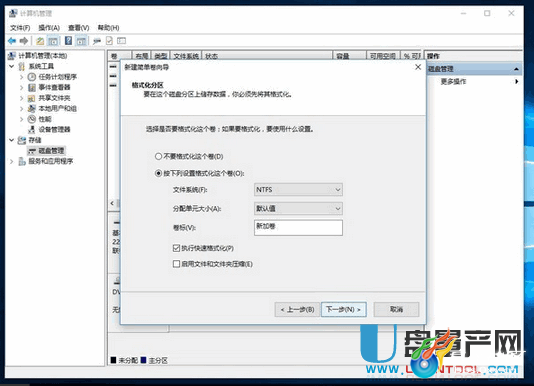Click the 类型 column header
This screenshot has height=386, width=534.
pyautogui.click(x=160, y=56)
